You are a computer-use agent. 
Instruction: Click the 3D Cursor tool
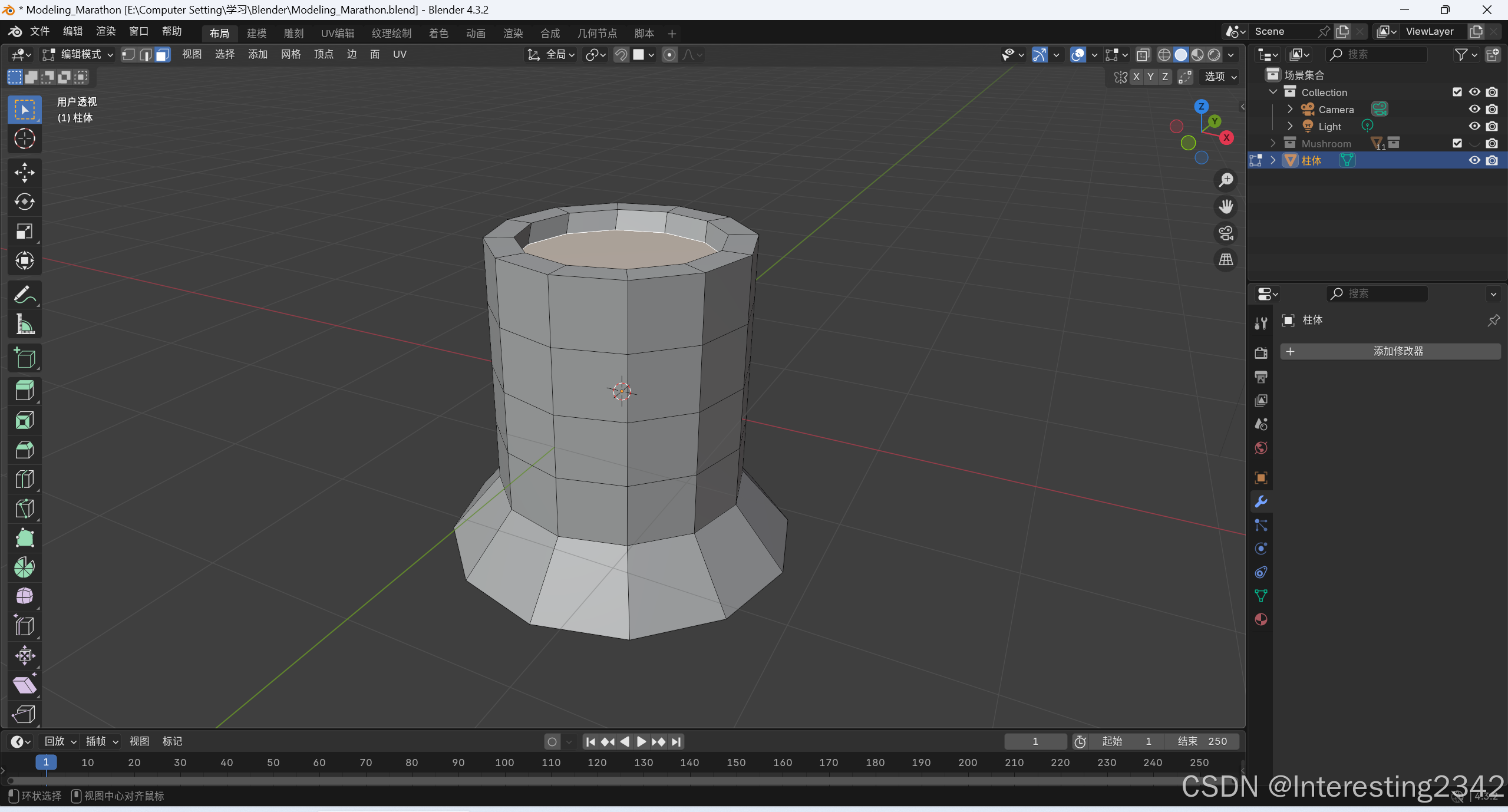pyautogui.click(x=24, y=139)
